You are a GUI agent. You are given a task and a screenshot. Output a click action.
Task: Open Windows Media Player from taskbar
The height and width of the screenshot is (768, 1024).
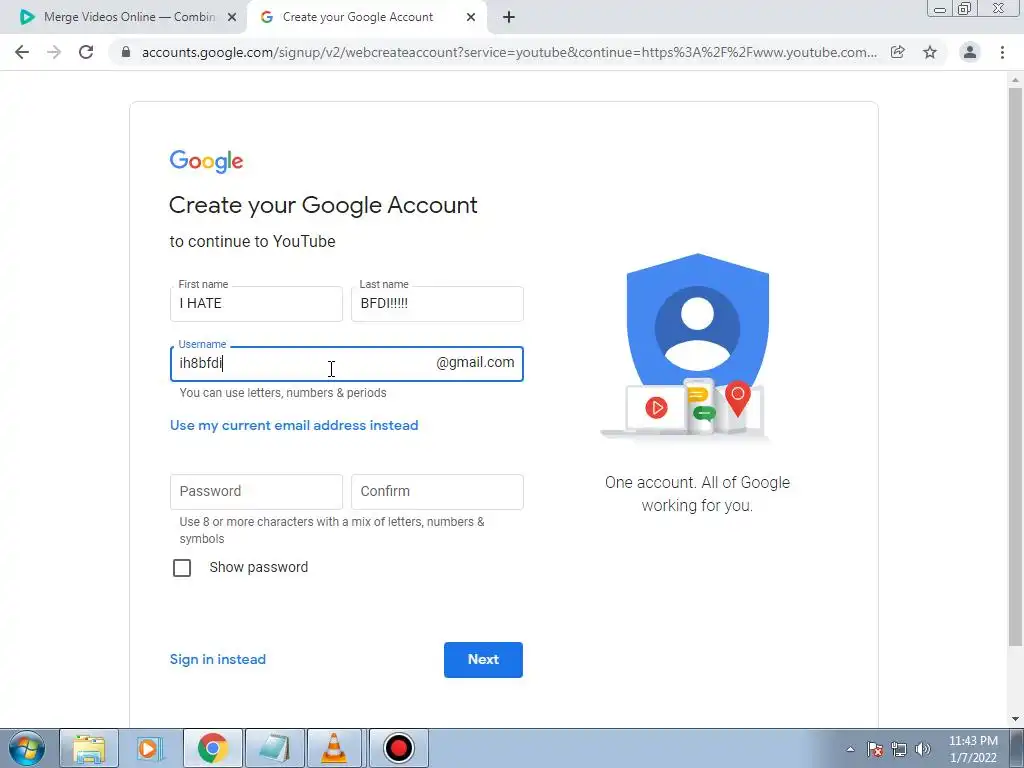coord(151,748)
